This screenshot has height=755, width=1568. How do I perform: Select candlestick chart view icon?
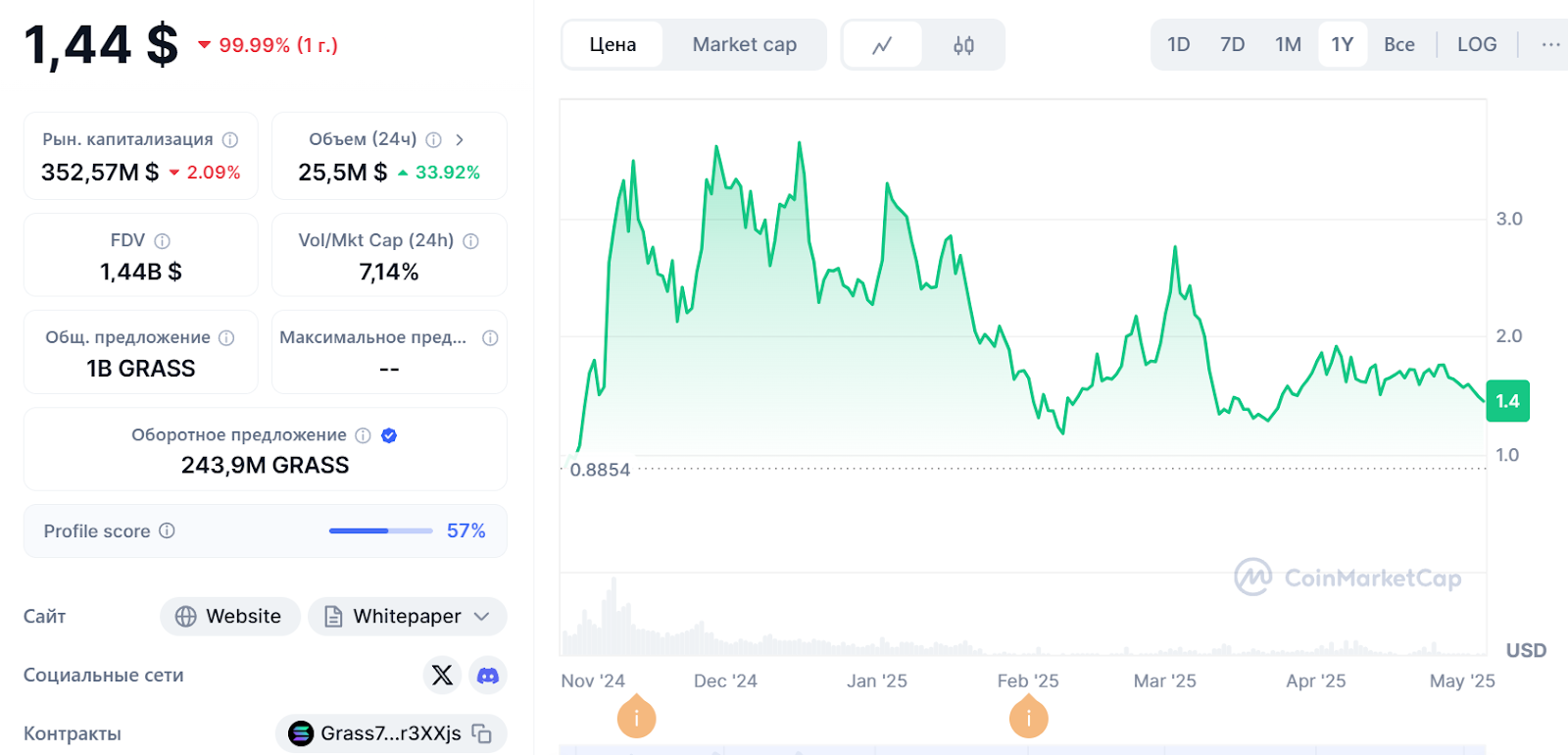[963, 45]
